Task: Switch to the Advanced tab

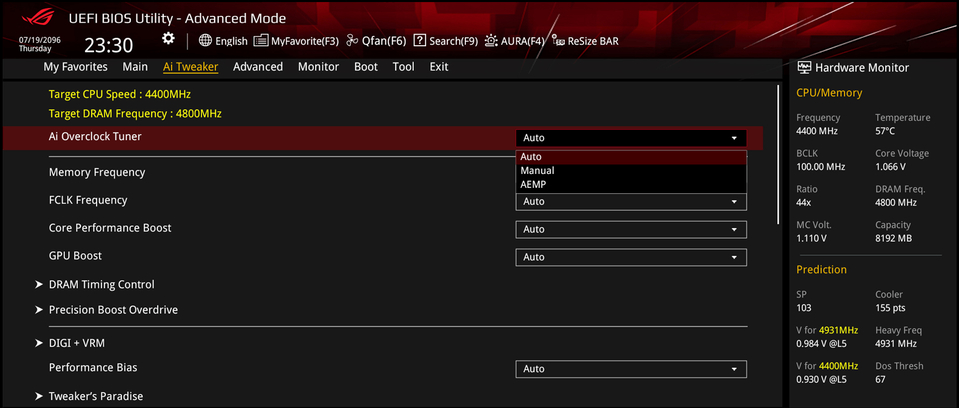Action: click(258, 67)
